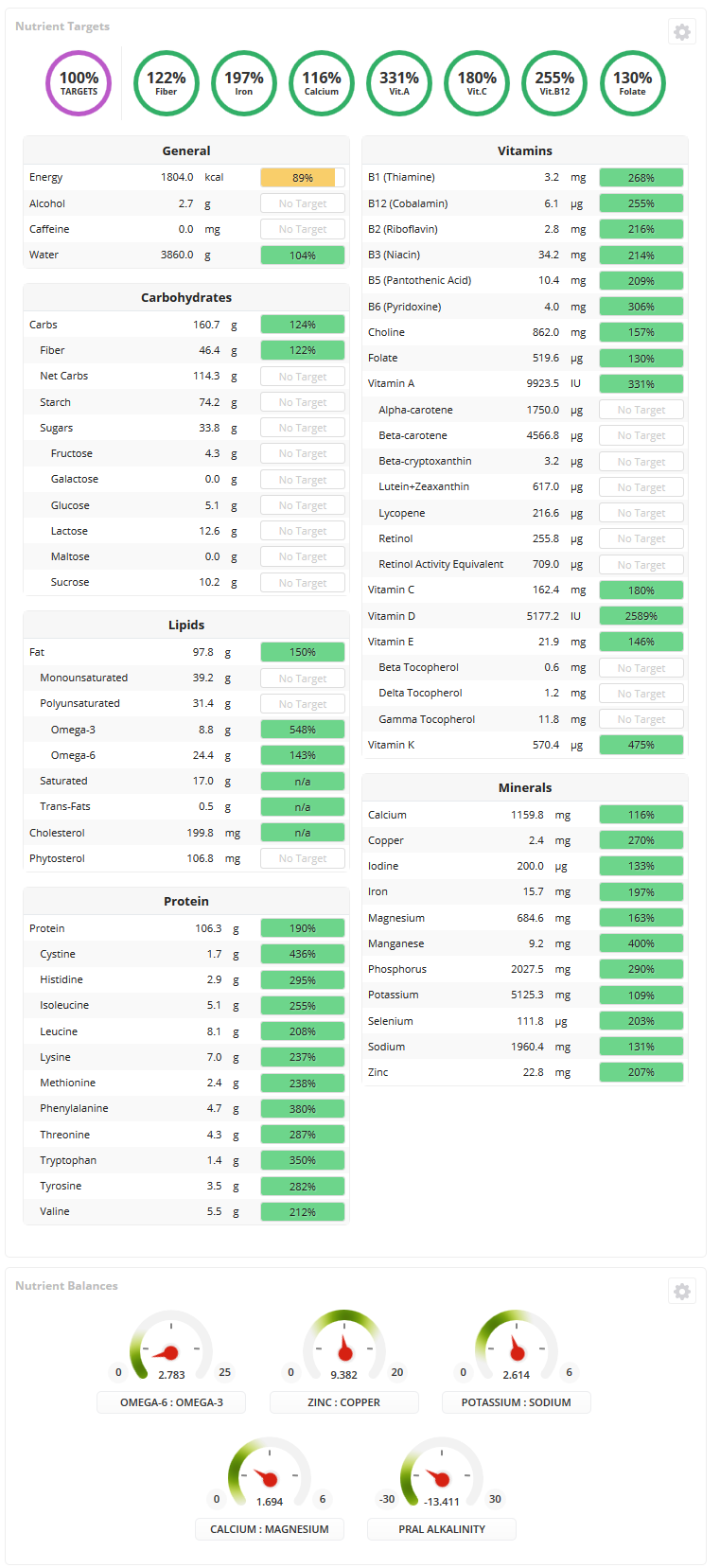Click the Carbohydrates section header
The height and width of the screenshot is (1568, 720).
click(186, 297)
